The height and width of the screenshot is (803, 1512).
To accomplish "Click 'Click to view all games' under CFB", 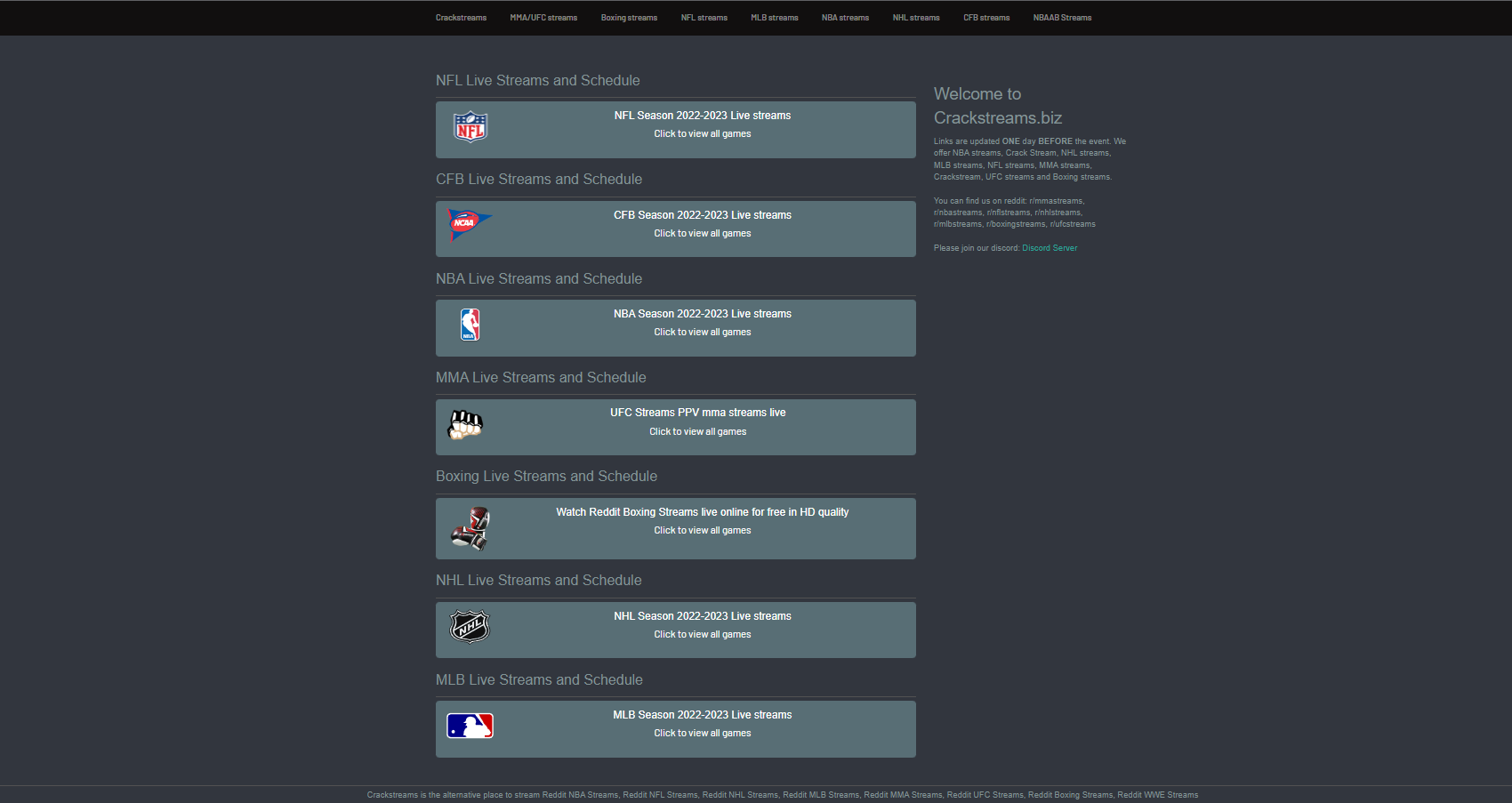I will point(703,234).
